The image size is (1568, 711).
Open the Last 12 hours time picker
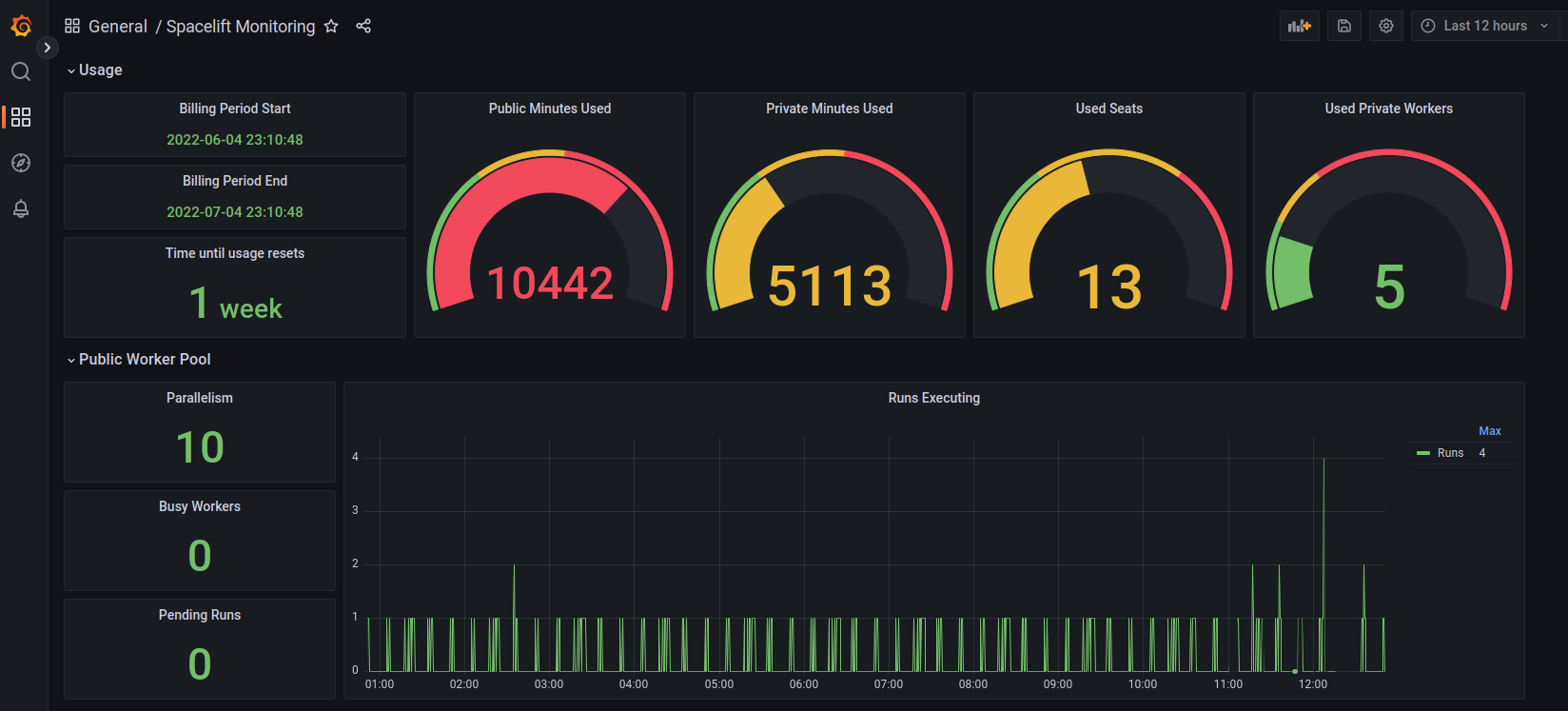pos(1485,26)
